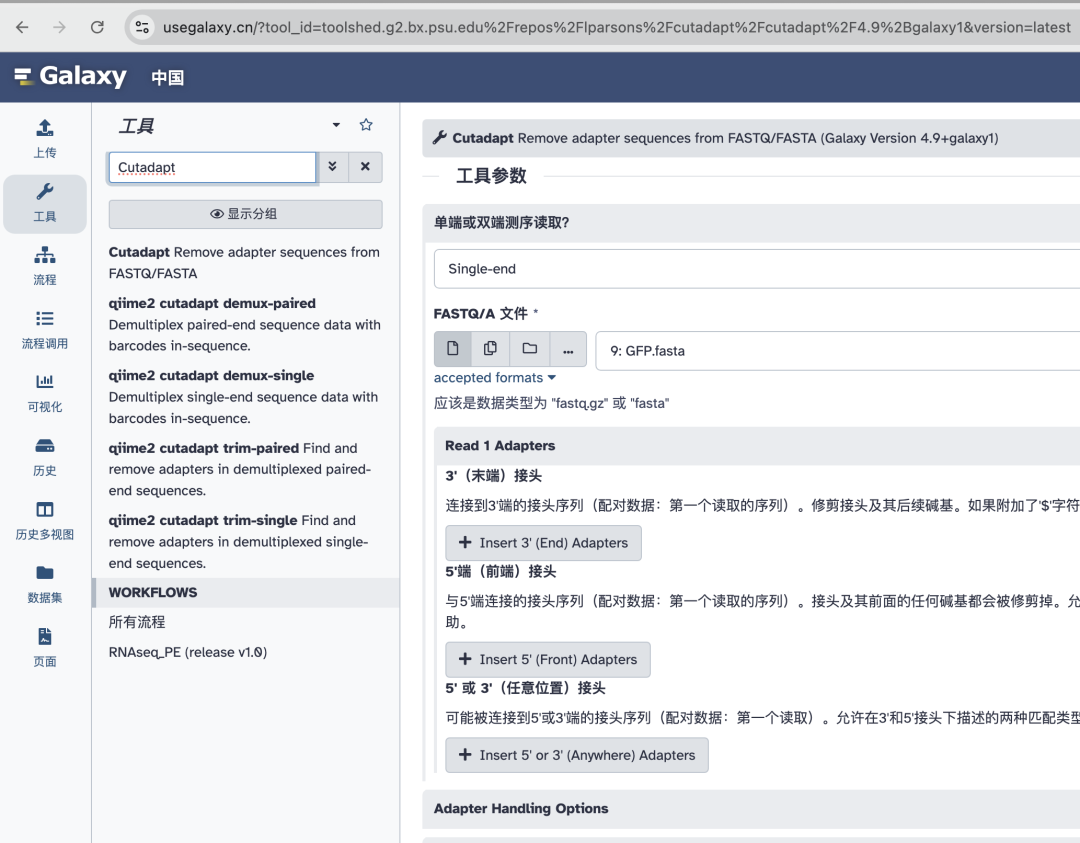The width and height of the screenshot is (1080, 843).
Task: Open 所有流程 all workflows link
Action: coord(137,622)
